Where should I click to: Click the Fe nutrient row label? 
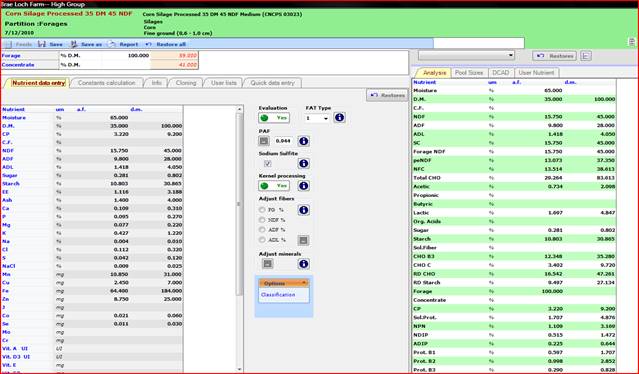(x=5, y=291)
